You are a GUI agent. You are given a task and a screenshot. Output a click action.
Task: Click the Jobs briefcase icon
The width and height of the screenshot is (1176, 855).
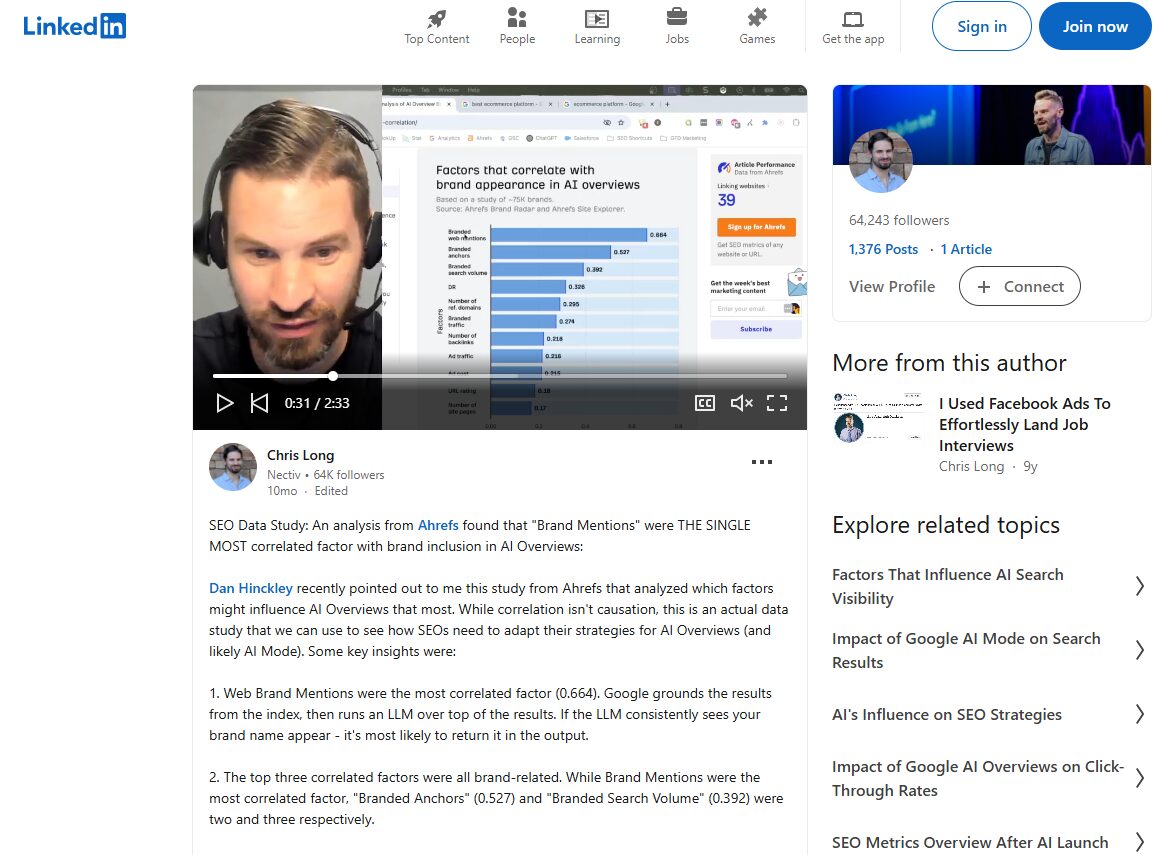pyautogui.click(x=677, y=18)
